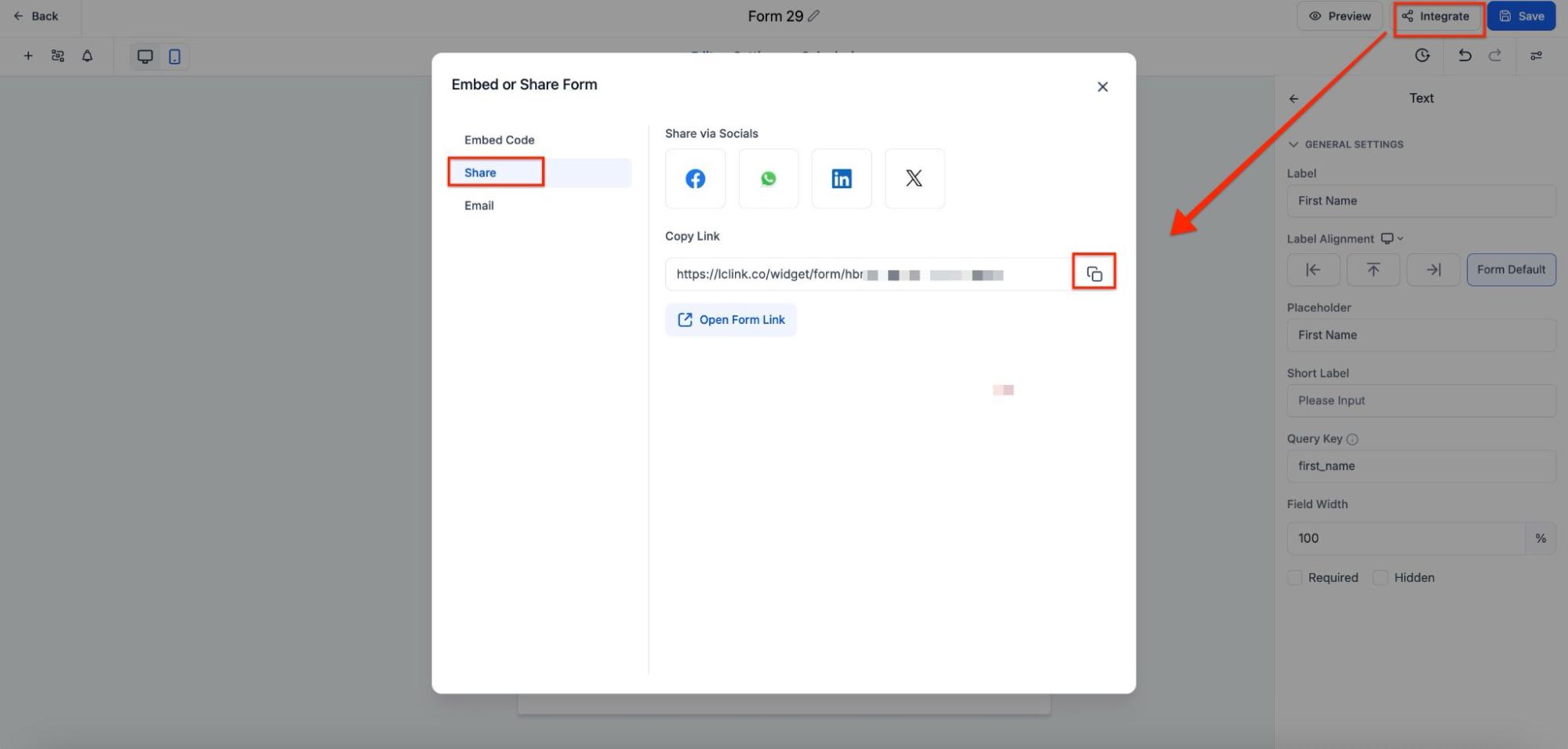Open version history clock icon

1422,55
